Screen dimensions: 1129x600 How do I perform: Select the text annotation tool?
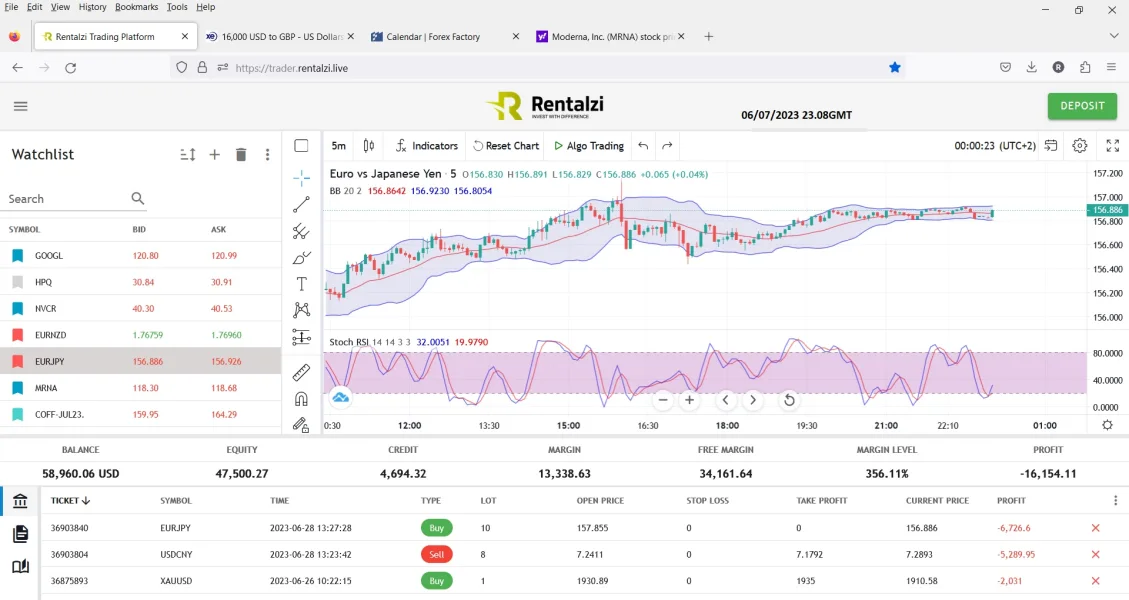pos(301,284)
